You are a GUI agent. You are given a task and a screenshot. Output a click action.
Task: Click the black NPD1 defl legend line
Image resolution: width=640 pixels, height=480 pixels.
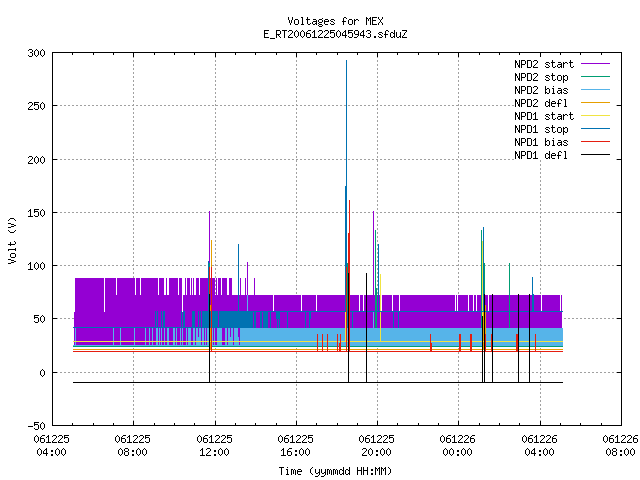click(x=595, y=155)
